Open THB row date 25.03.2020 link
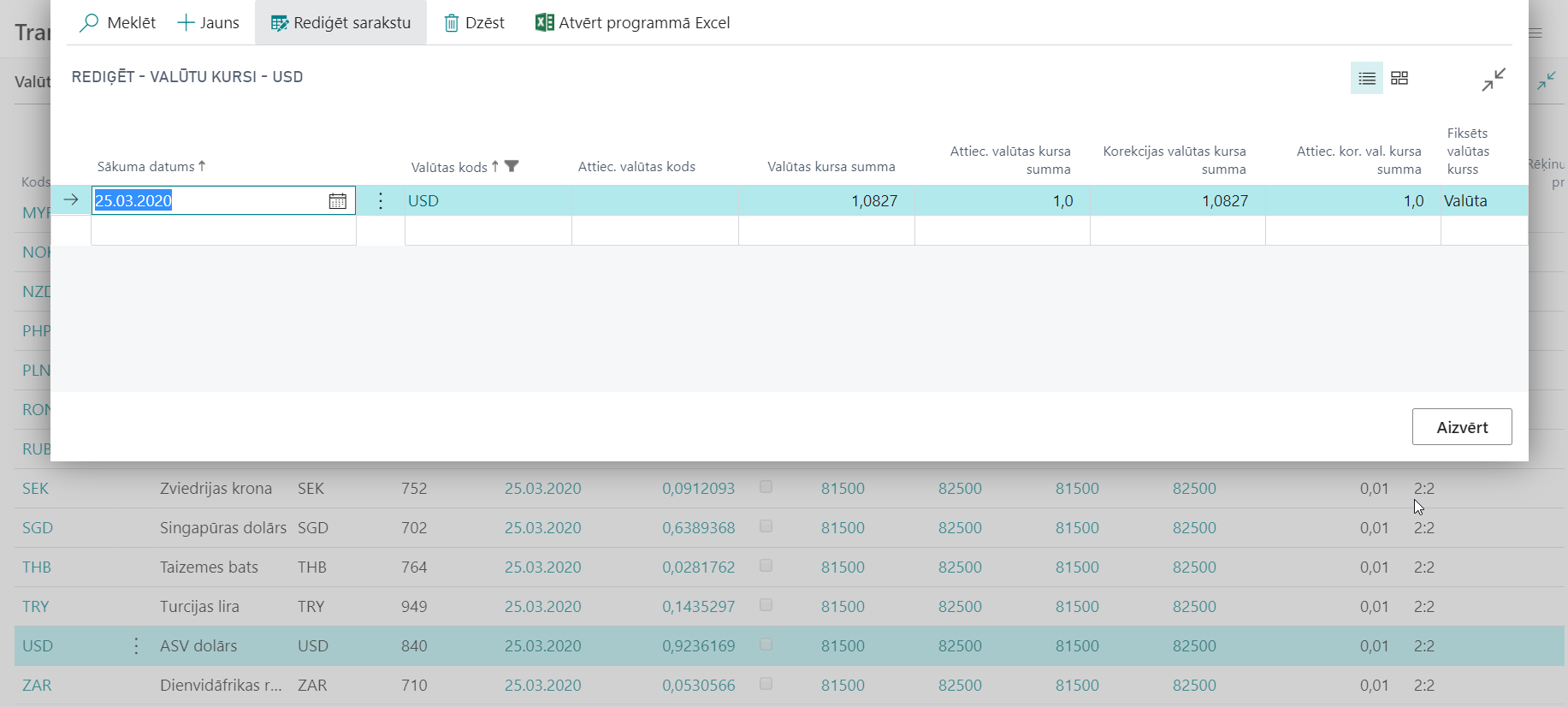The height and width of the screenshot is (707, 1568). pos(542,567)
